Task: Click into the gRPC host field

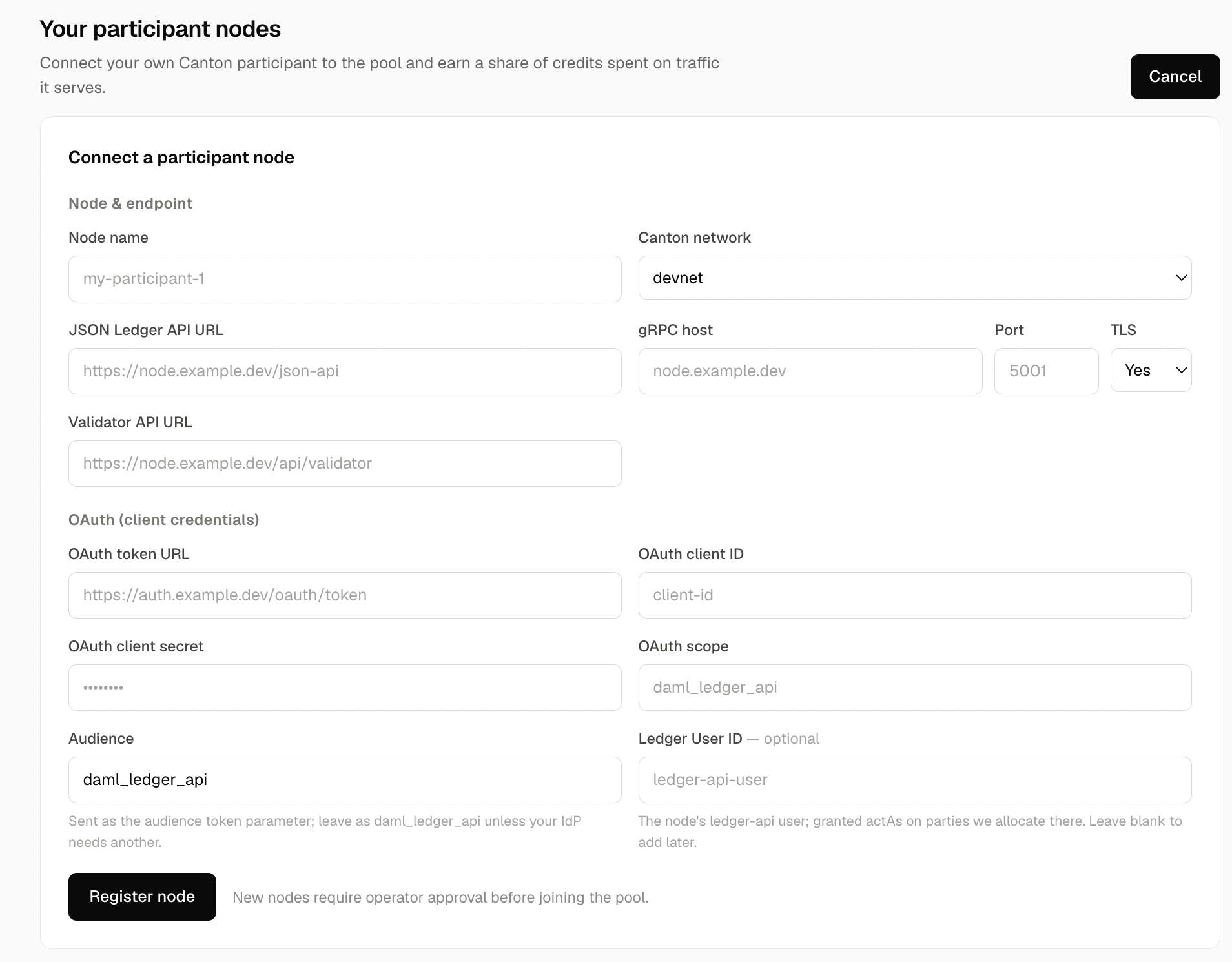Action: 810,371
